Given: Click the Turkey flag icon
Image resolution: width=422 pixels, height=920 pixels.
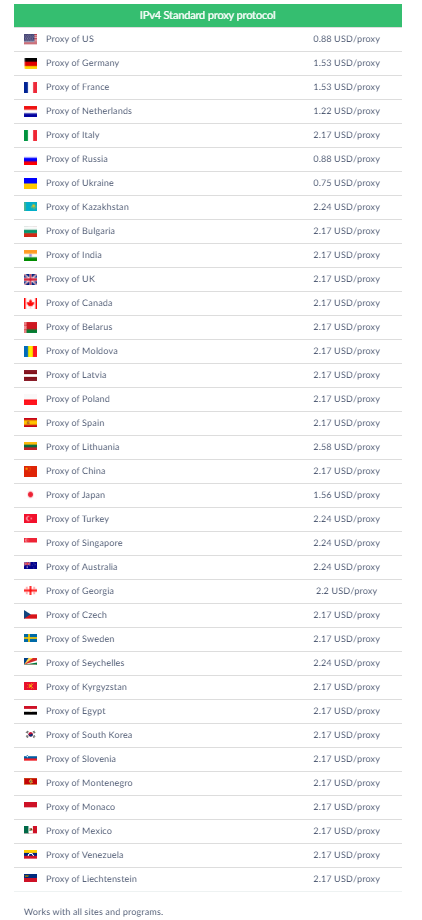Looking at the screenshot, I should (31, 519).
